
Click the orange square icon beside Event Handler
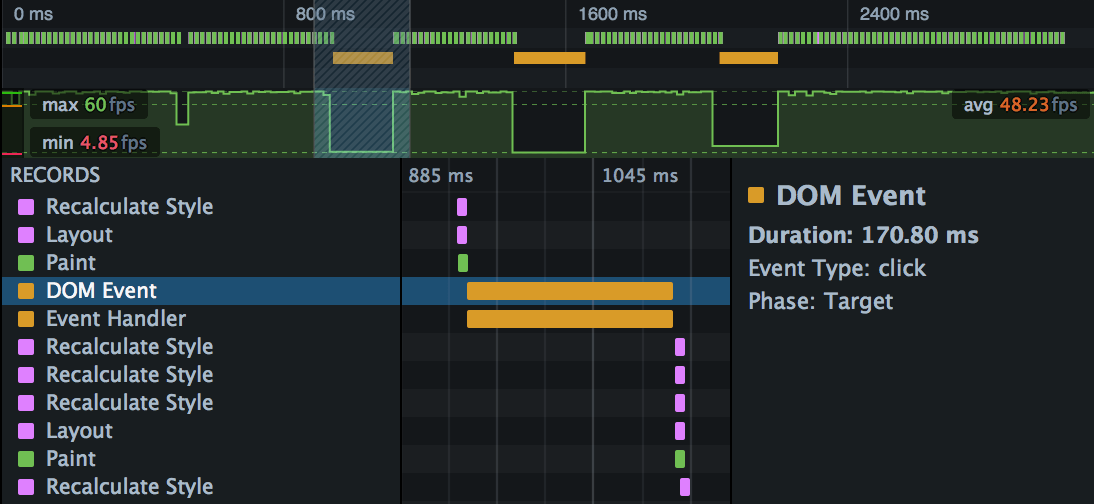(x=26, y=319)
